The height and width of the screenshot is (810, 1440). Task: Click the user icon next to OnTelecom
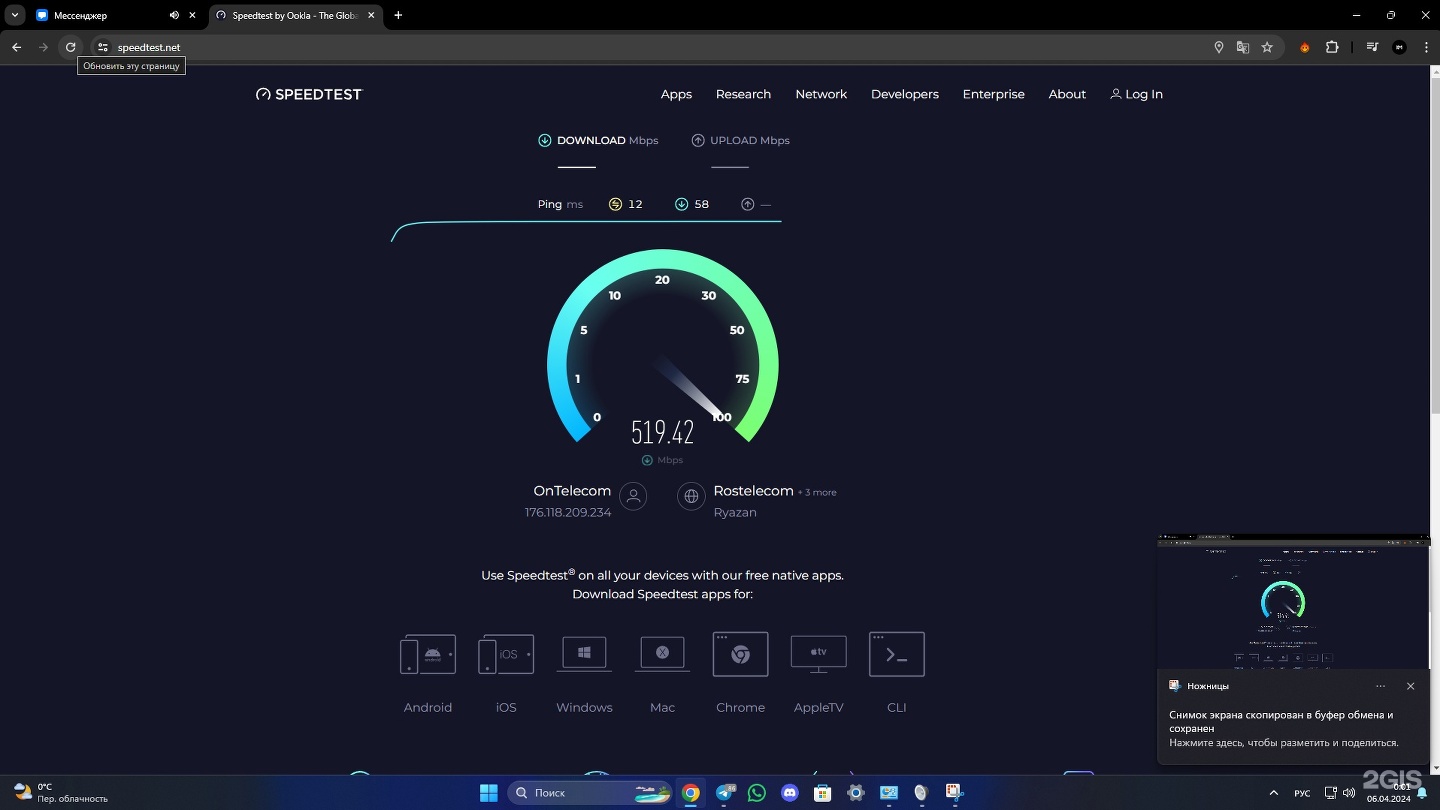633,496
